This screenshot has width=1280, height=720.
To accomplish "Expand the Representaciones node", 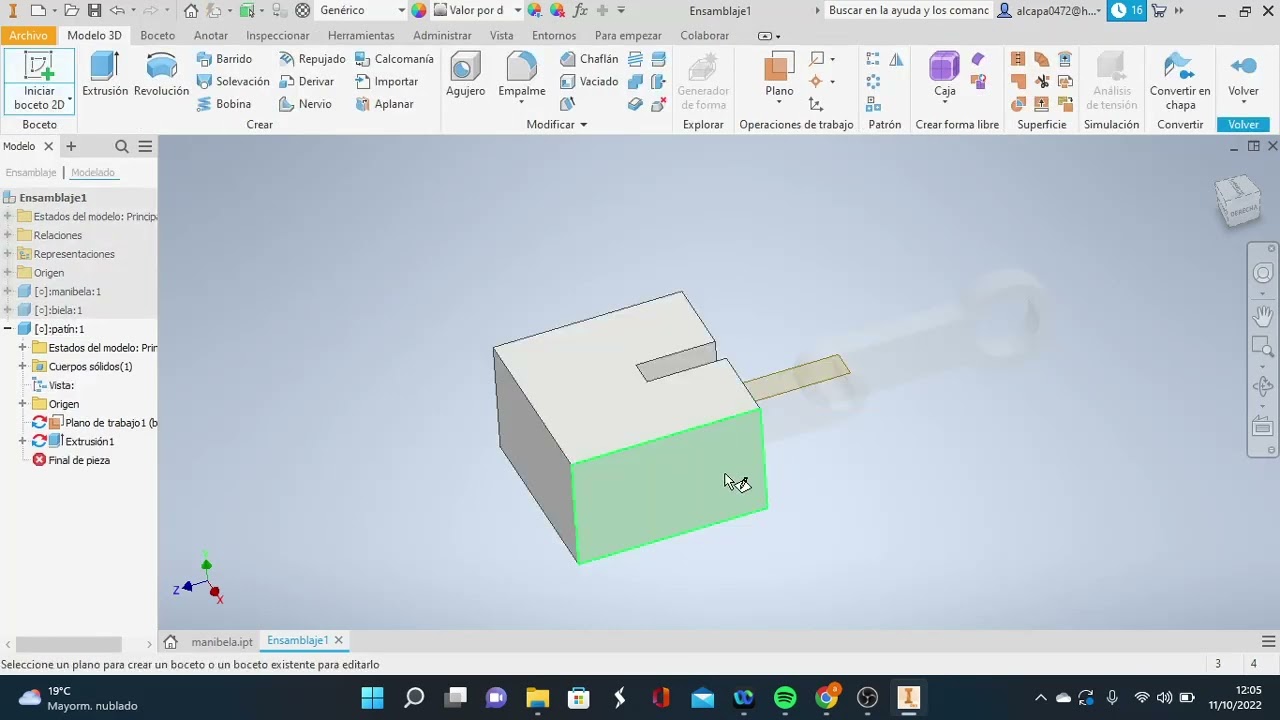I will tap(8, 254).
